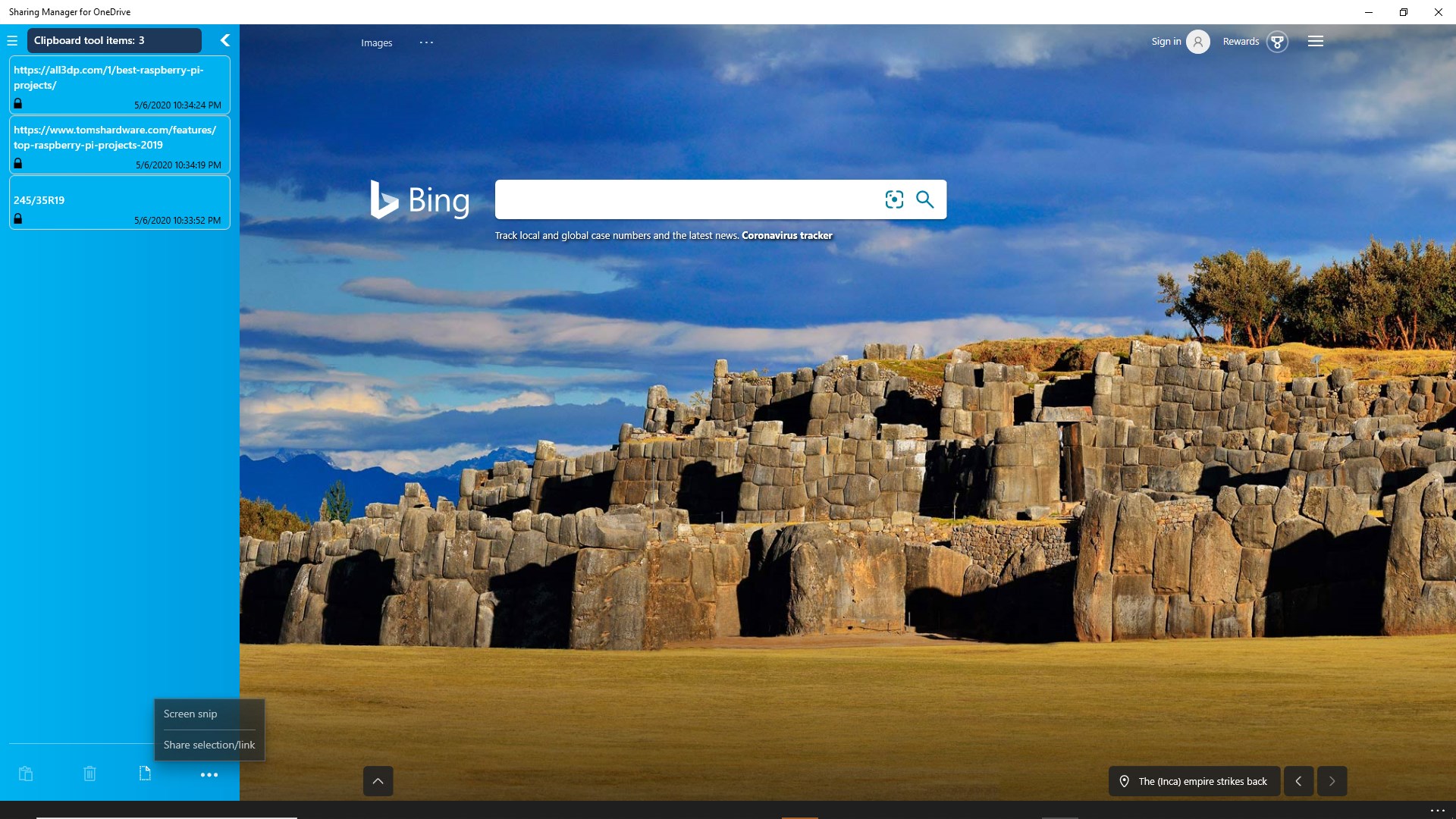
Task: Collapse the clipboard panel with back chevron
Action: [x=224, y=40]
